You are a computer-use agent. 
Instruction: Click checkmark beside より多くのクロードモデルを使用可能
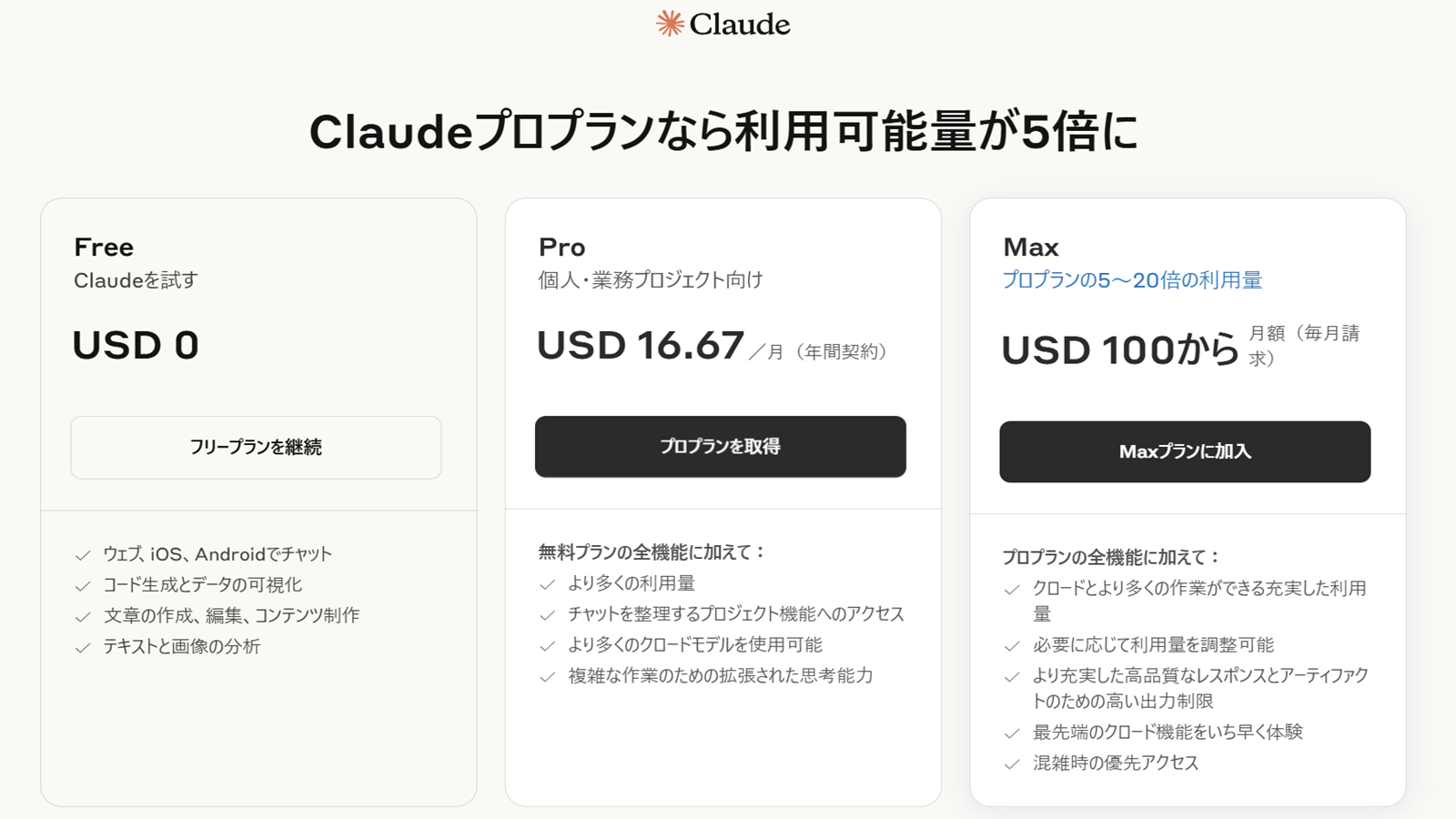[x=547, y=646]
